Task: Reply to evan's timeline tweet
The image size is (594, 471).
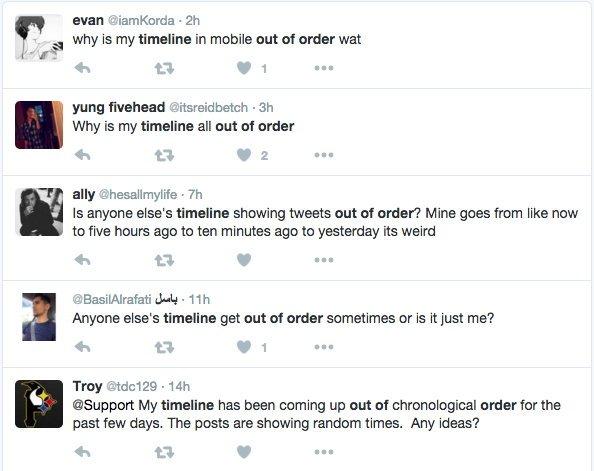Action: pyautogui.click(x=82, y=68)
